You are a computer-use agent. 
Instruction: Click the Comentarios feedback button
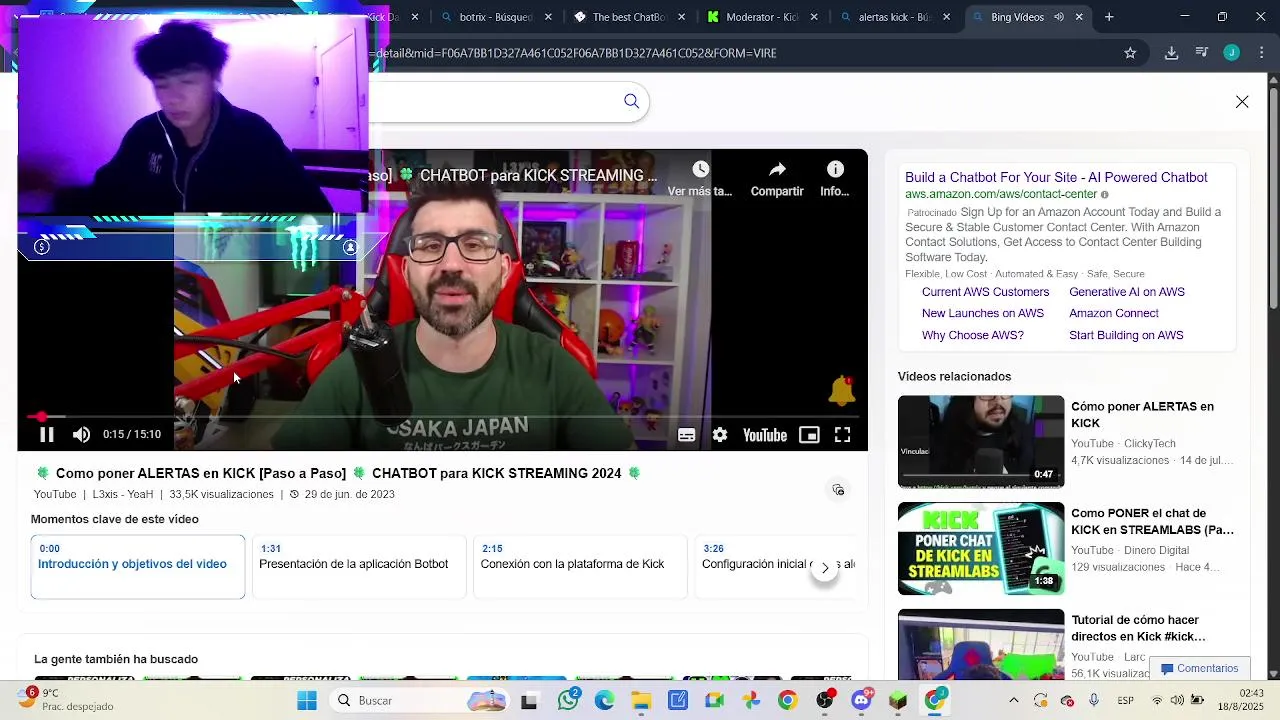pos(1199,668)
